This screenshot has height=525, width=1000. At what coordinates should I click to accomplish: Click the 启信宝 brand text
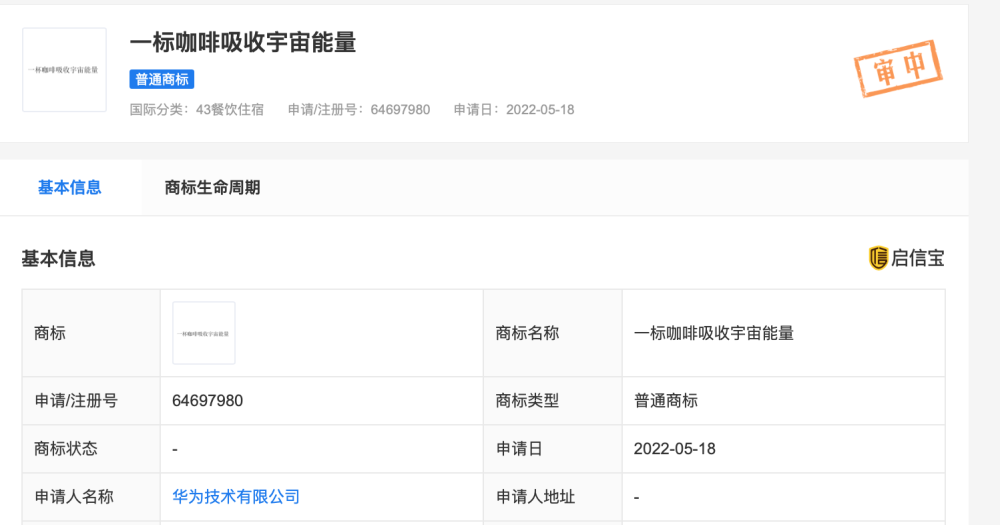(918, 258)
